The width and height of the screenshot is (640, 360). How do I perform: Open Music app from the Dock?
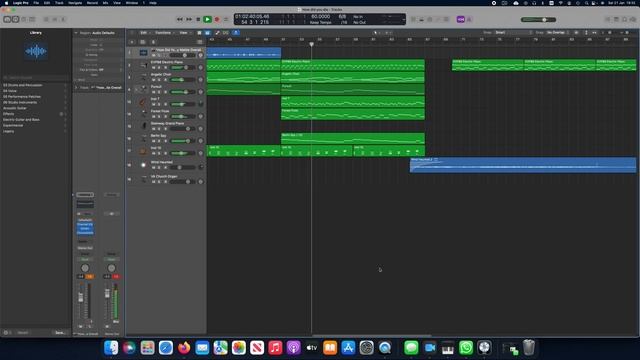[275, 348]
